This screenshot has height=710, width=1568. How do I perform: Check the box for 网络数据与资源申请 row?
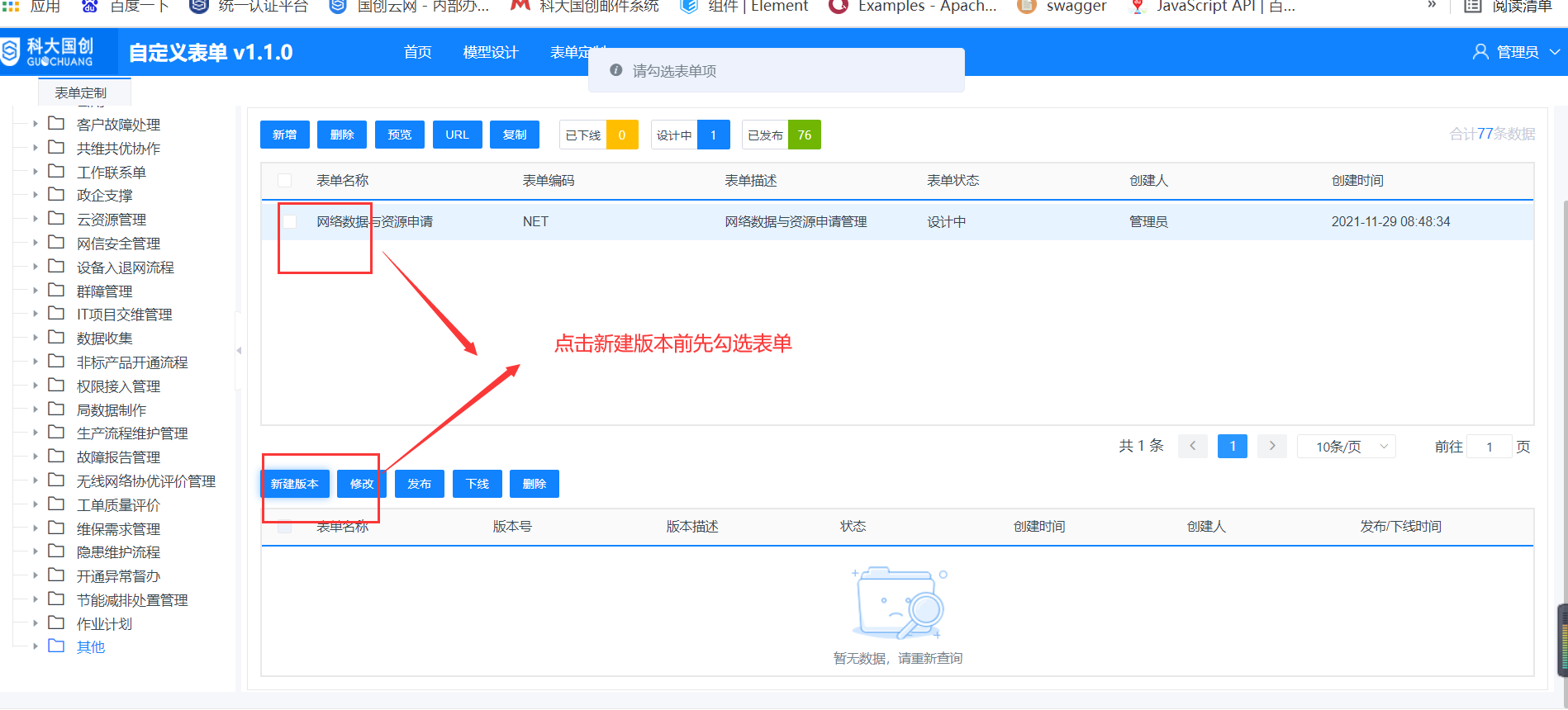tap(289, 221)
